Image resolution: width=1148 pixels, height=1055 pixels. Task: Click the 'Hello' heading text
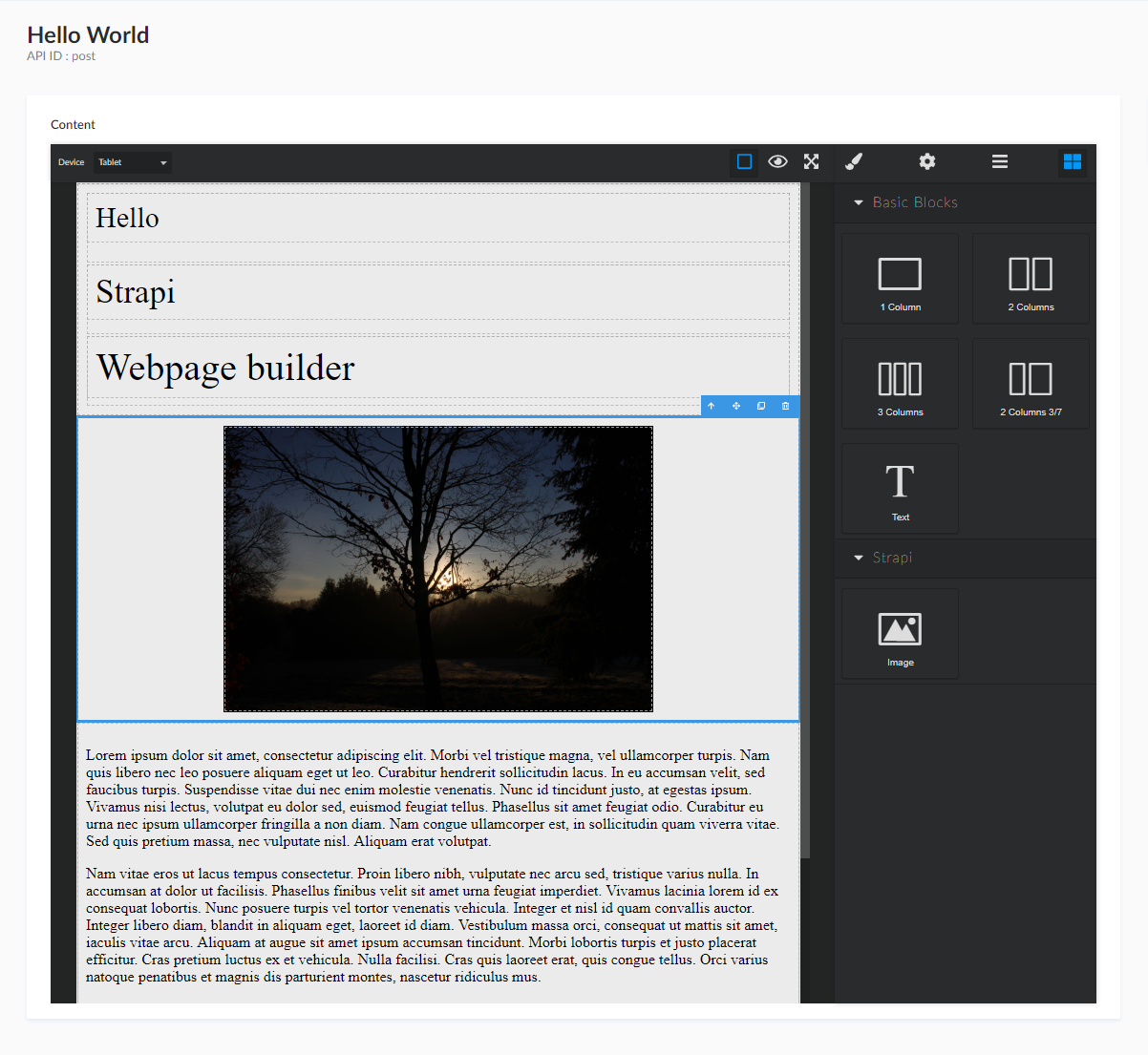[x=127, y=218]
